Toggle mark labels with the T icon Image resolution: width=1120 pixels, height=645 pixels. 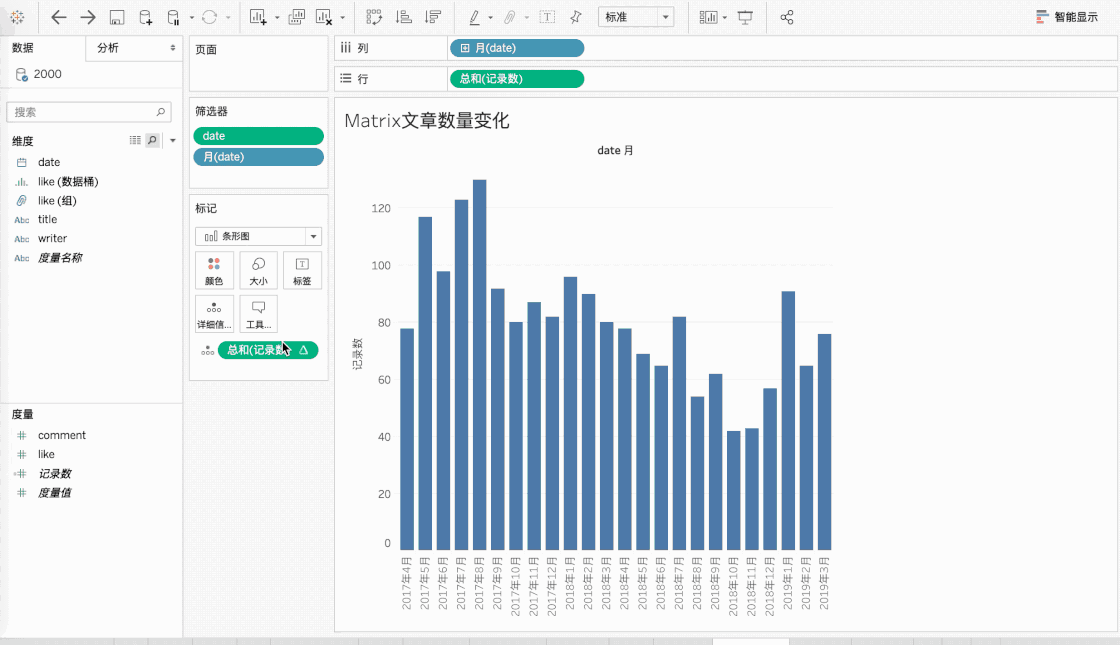click(547, 17)
